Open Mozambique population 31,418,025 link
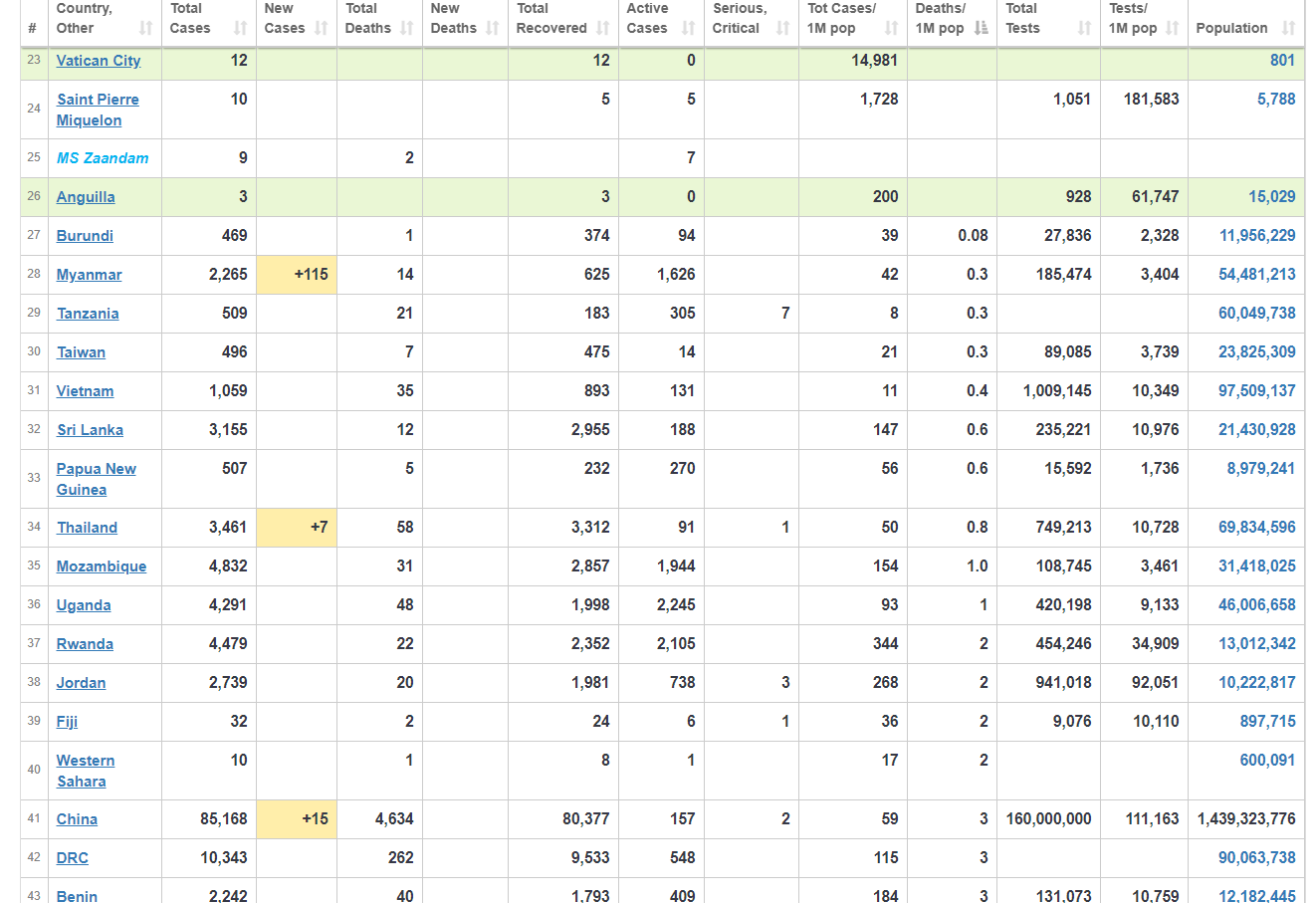This screenshot has width=1316, height=903. 1257,566
